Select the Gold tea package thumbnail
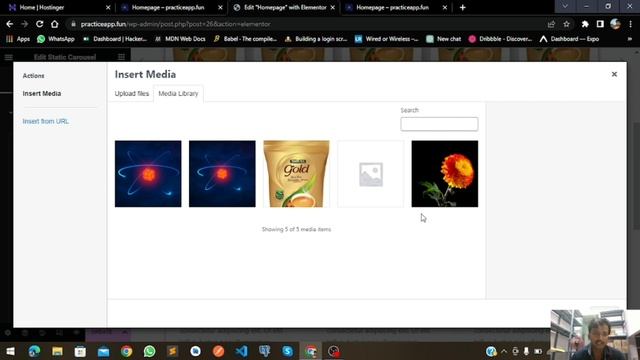The width and height of the screenshot is (640, 360). (296, 174)
